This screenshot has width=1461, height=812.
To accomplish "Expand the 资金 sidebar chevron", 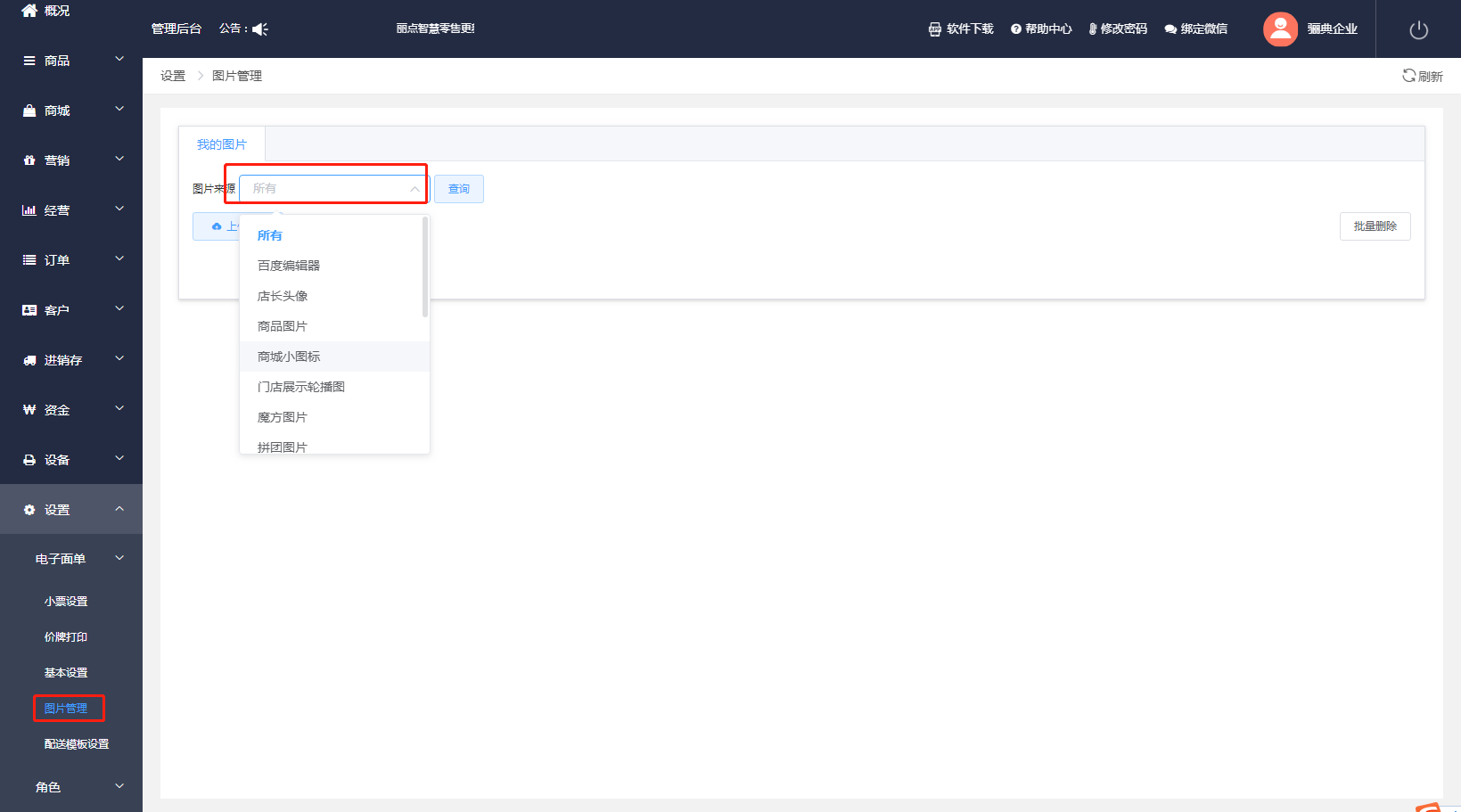I will [x=119, y=409].
